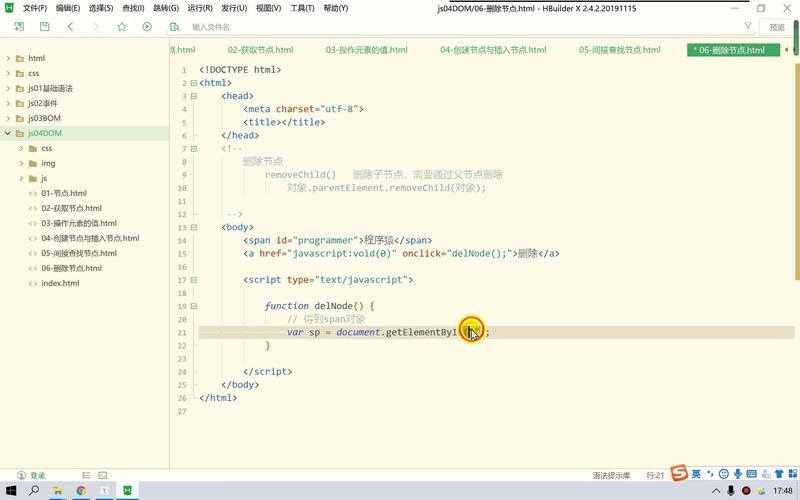Open 02-获取节点.html in the file tree
The image size is (800, 500).
click(71, 208)
